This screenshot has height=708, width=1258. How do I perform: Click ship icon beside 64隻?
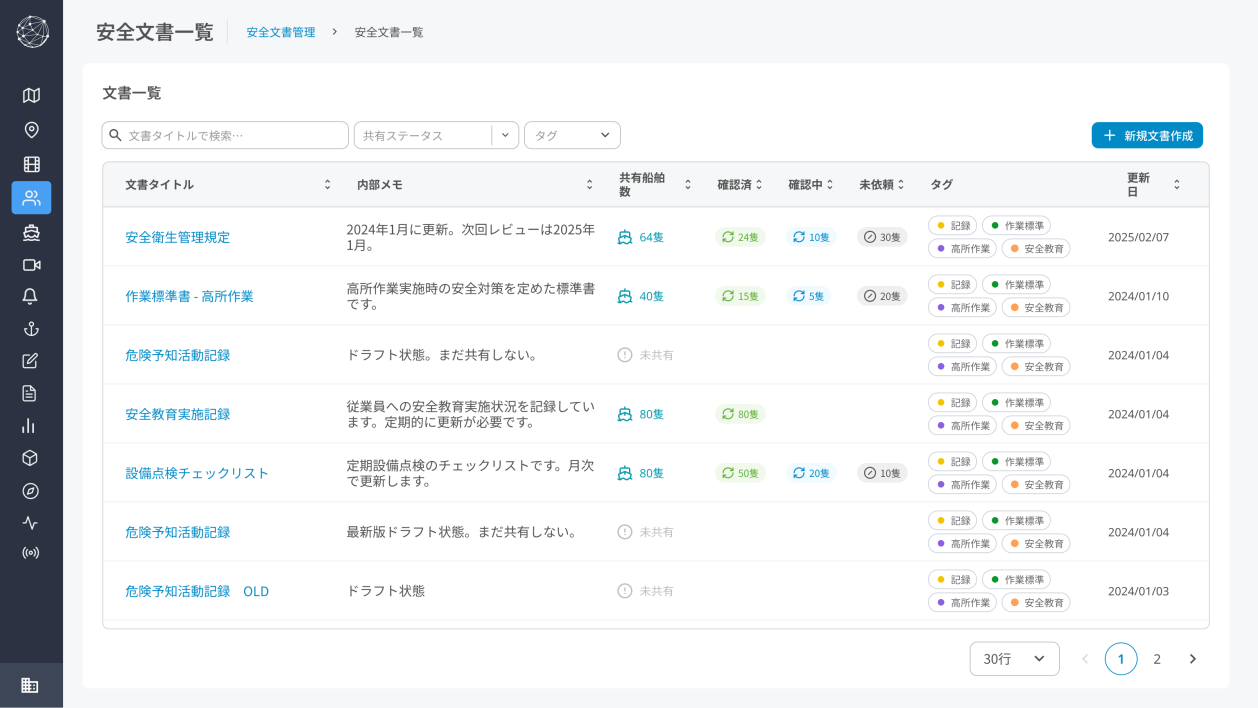pos(625,237)
